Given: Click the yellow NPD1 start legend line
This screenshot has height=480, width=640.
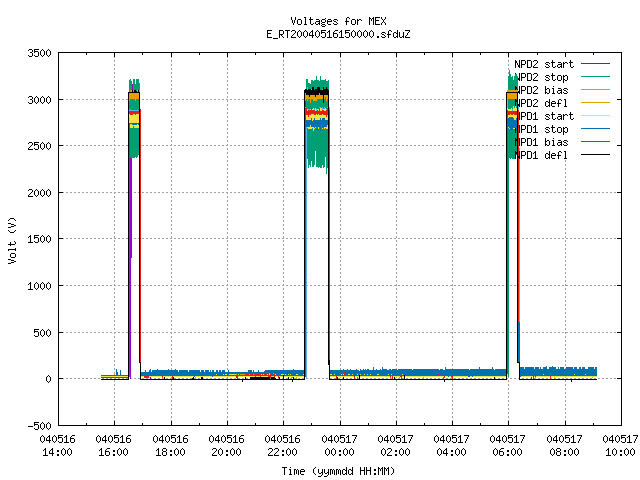Looking at the screenshot, I should tap(595, 116).
